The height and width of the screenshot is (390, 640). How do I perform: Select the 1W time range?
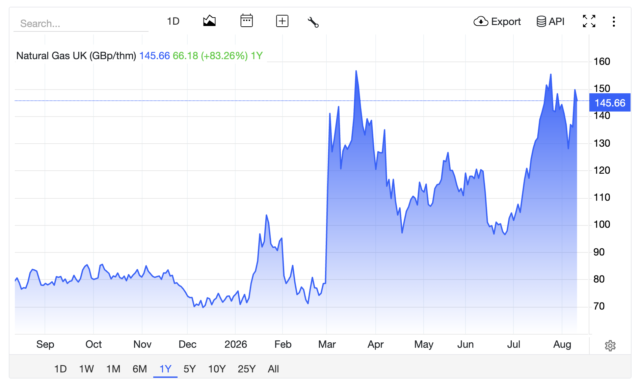pyautogui.click(x=87, y=369)
